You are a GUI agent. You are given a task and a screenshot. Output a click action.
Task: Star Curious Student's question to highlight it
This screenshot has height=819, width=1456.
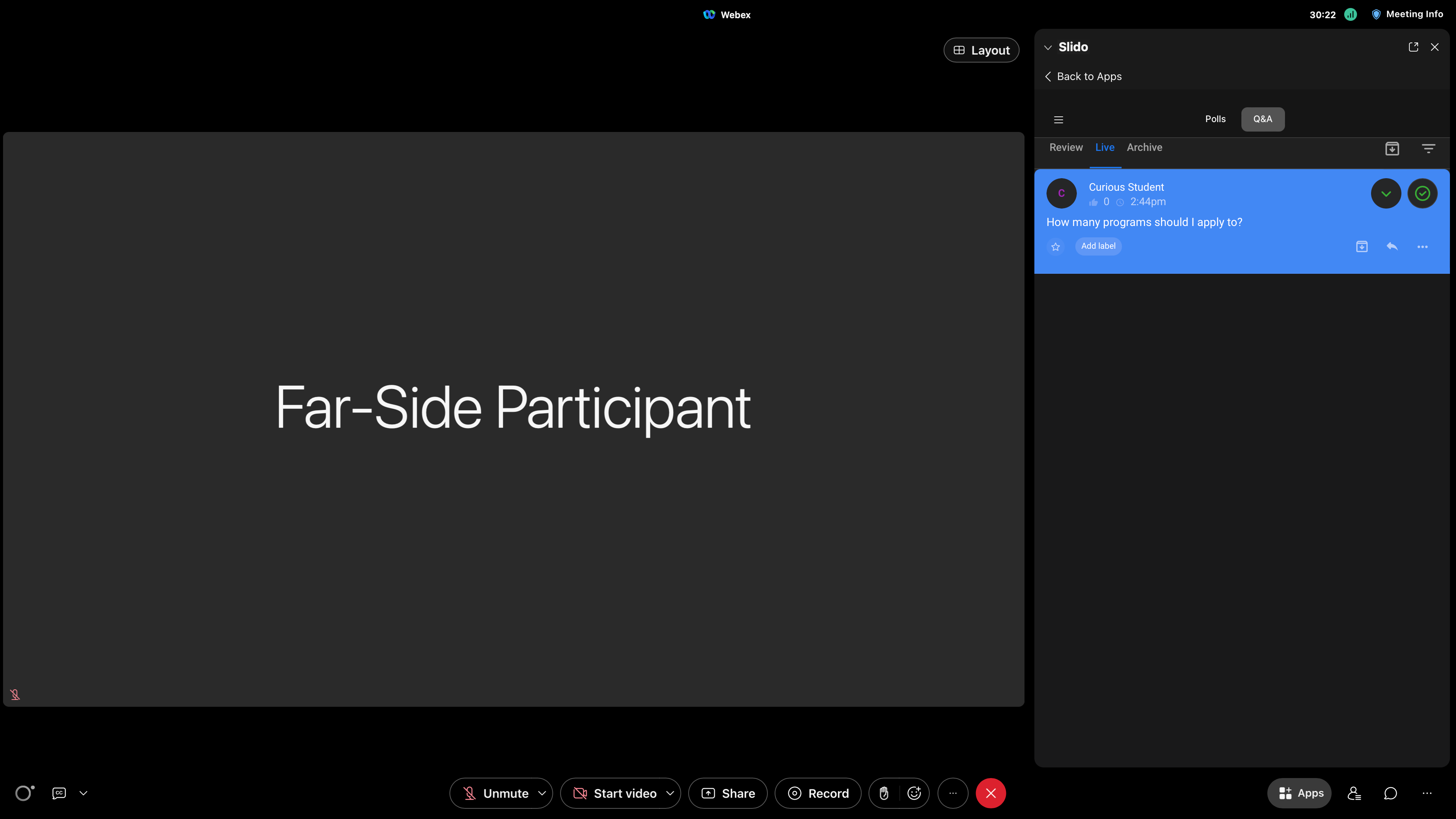click(x=1056, y=246)
